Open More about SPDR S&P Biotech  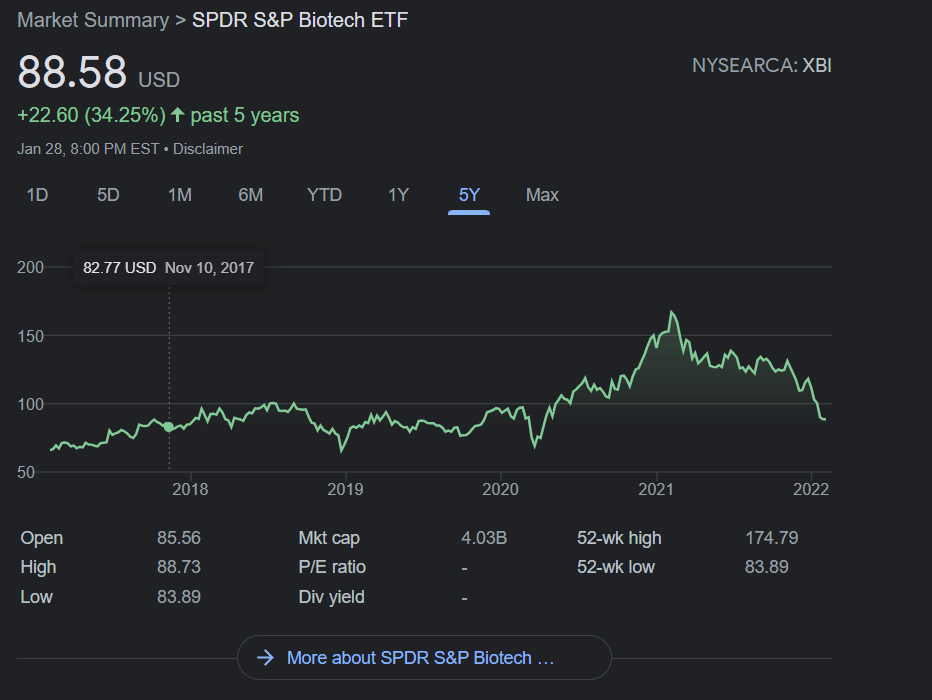pos(424,657)
